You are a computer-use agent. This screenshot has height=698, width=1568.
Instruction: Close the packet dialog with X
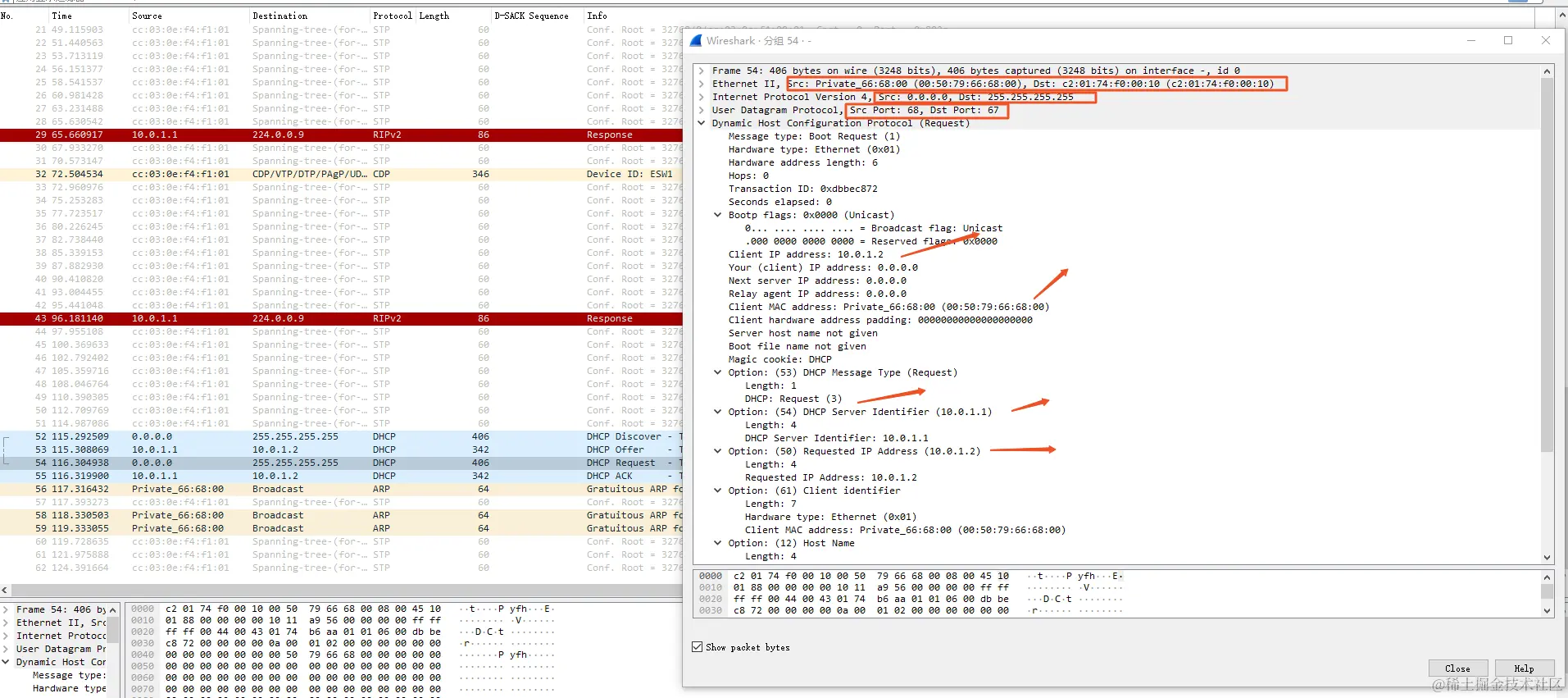coord(1546,40)
